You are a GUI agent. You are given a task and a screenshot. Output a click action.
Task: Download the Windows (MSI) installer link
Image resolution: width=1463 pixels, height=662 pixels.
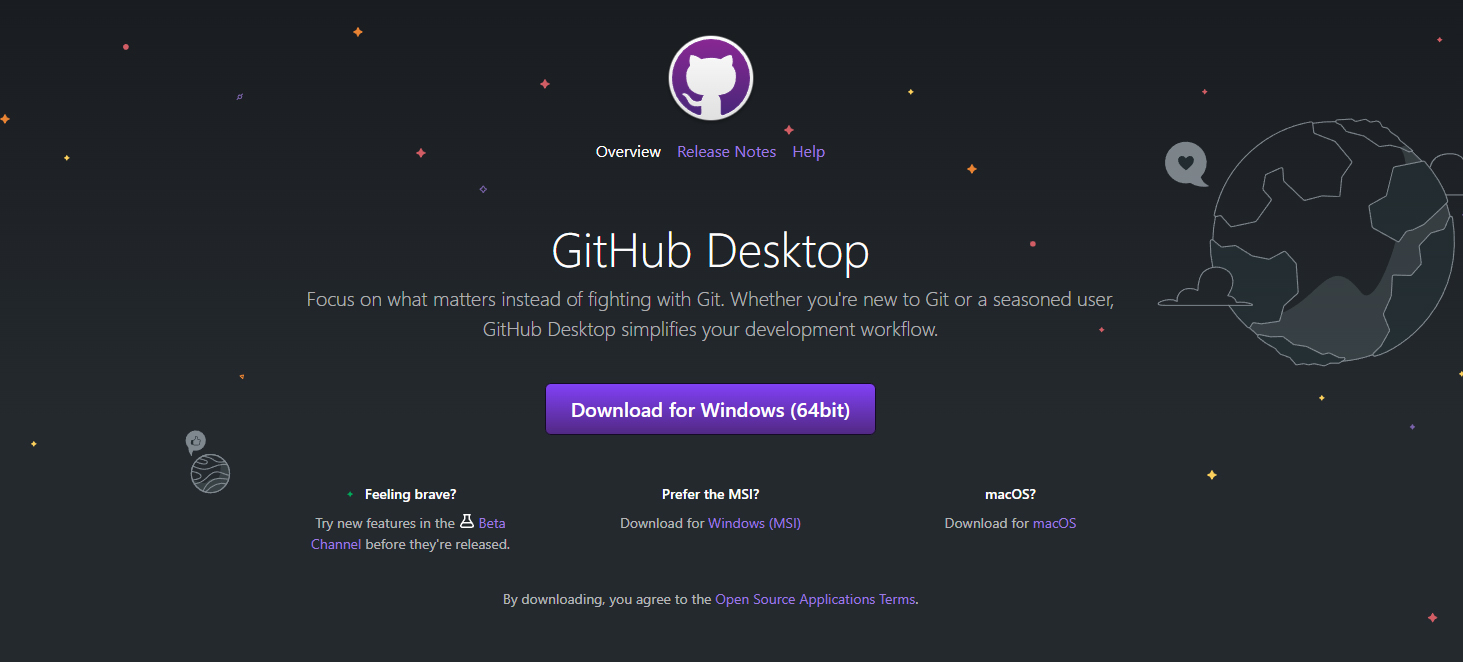point(754,523)
